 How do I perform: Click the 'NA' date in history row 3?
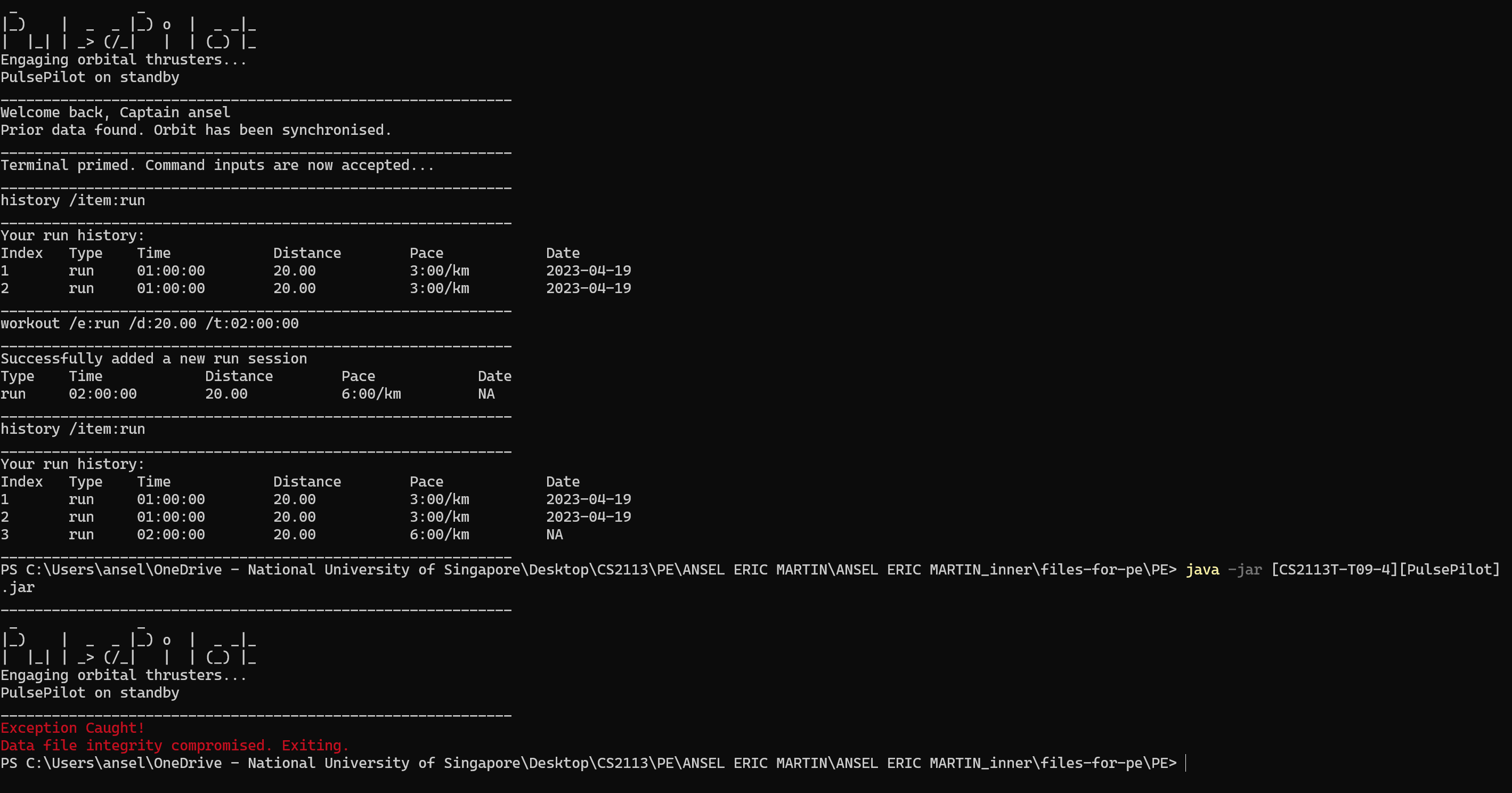click(554, 534)
